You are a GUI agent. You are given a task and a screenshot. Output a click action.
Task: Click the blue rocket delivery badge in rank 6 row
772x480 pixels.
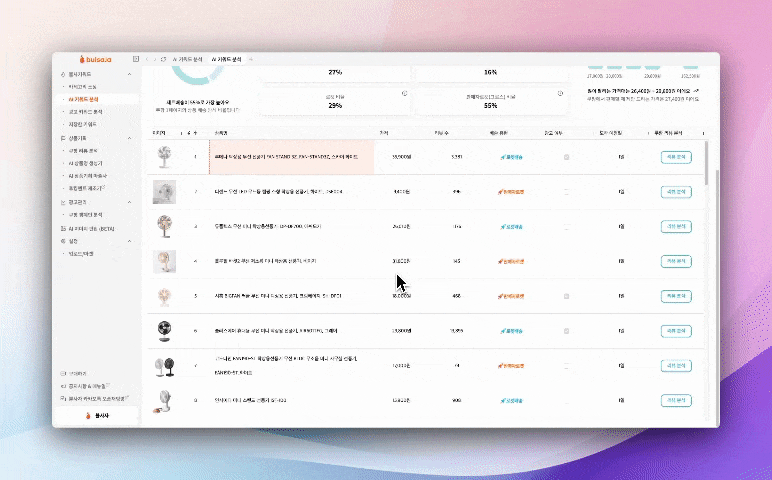(512, 331)
